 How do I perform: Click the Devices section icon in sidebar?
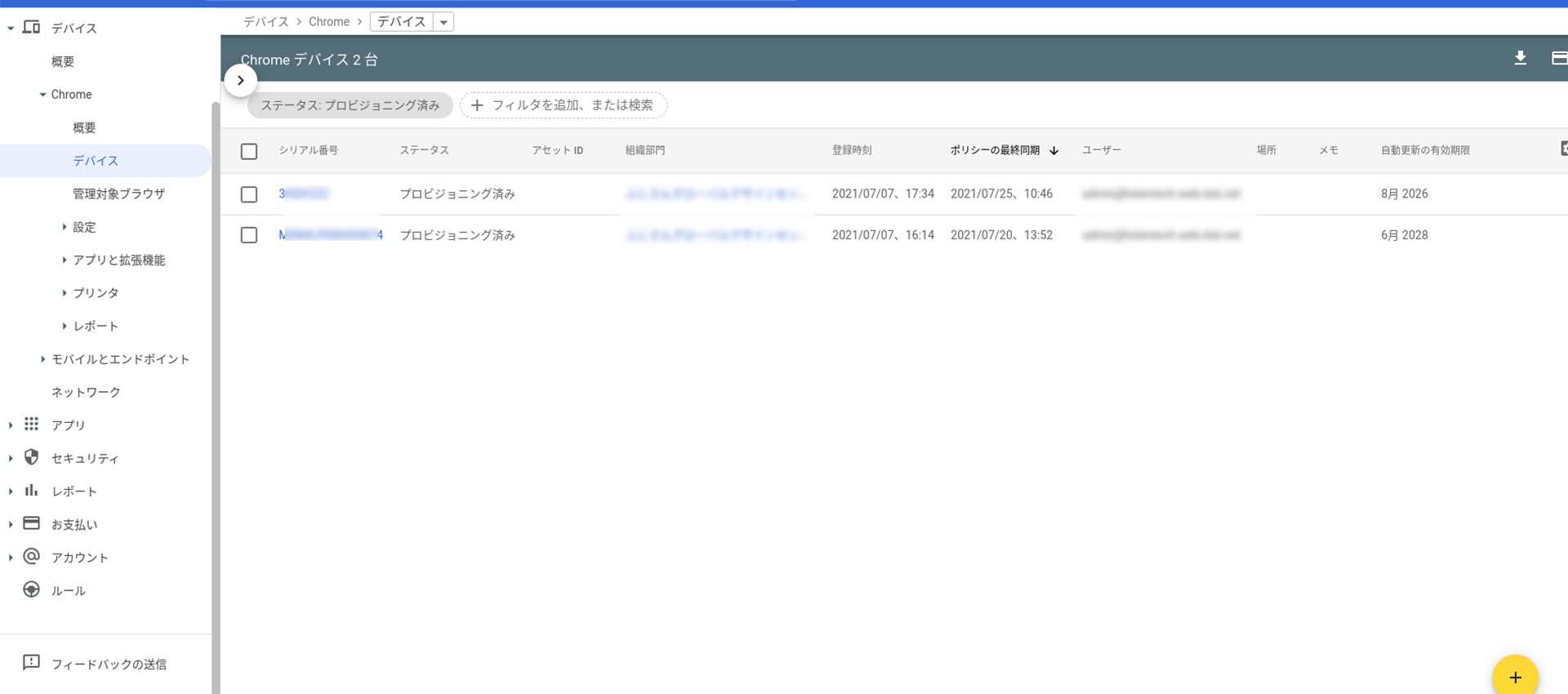point(31,27)
